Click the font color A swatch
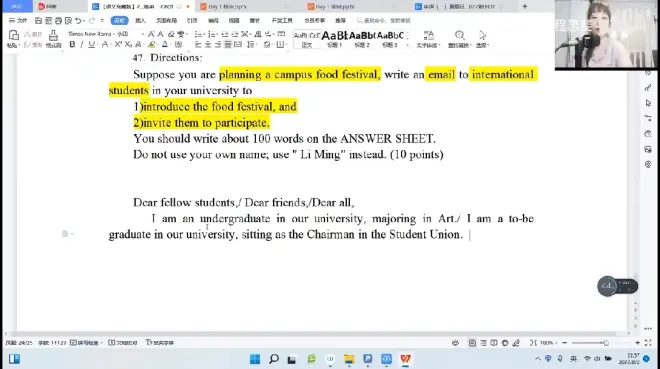660x369 pixels. pyautogui.click(x=165, y=44)
